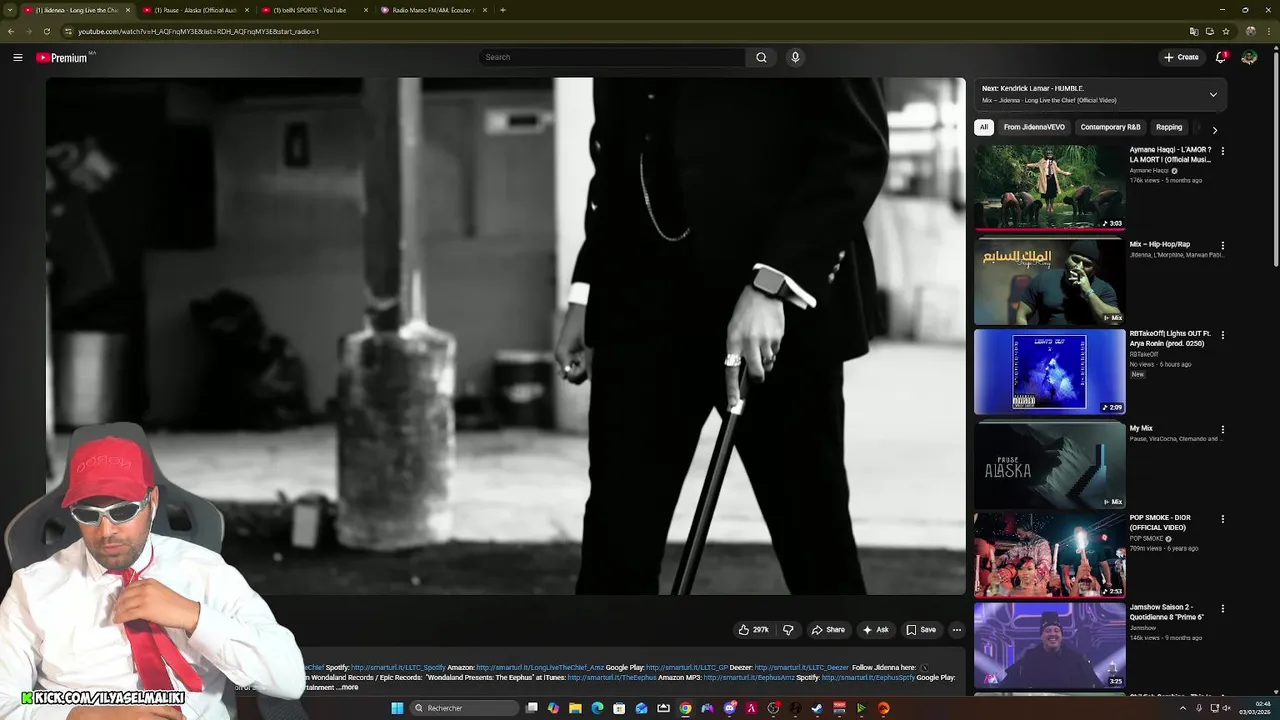Click the page vertical scrollbar

[x=1275, y=160]
